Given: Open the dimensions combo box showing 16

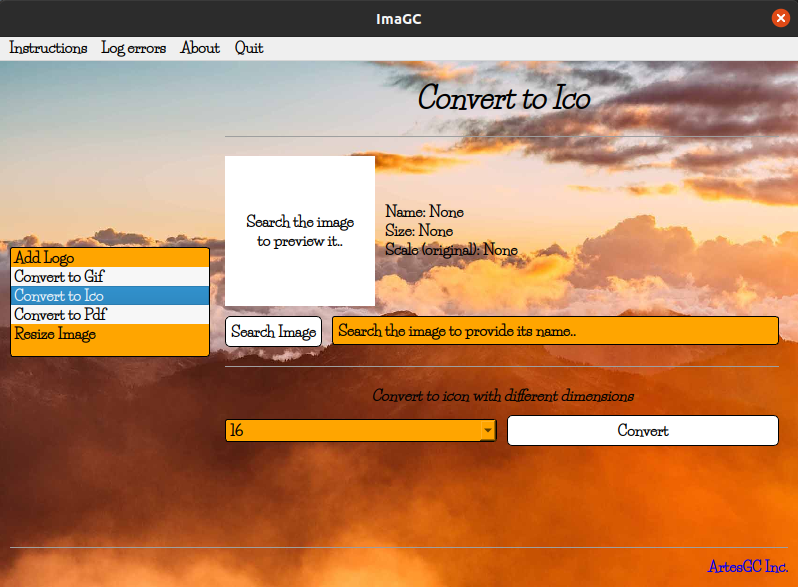Looking at the screenshot, I should 360,431.
